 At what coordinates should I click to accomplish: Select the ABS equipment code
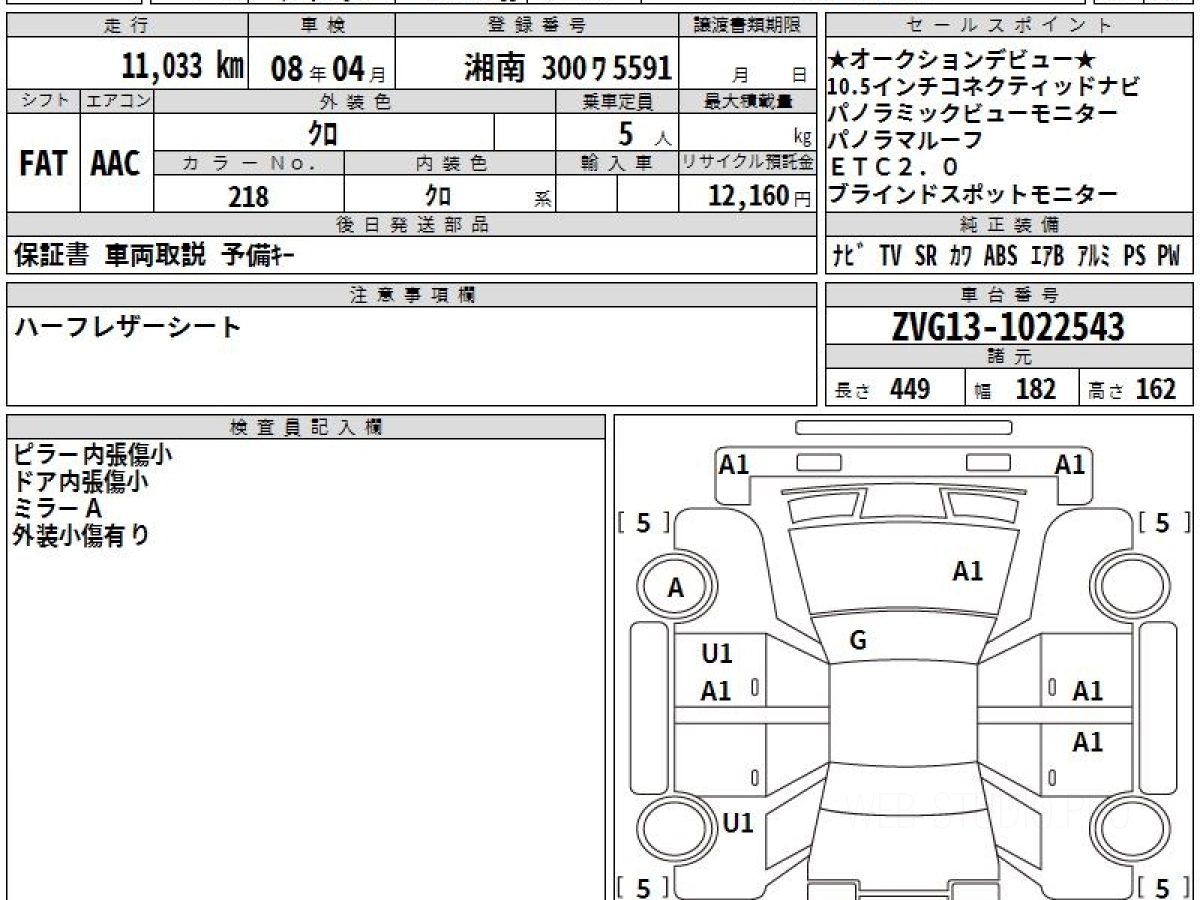(x=1000, y=256)
